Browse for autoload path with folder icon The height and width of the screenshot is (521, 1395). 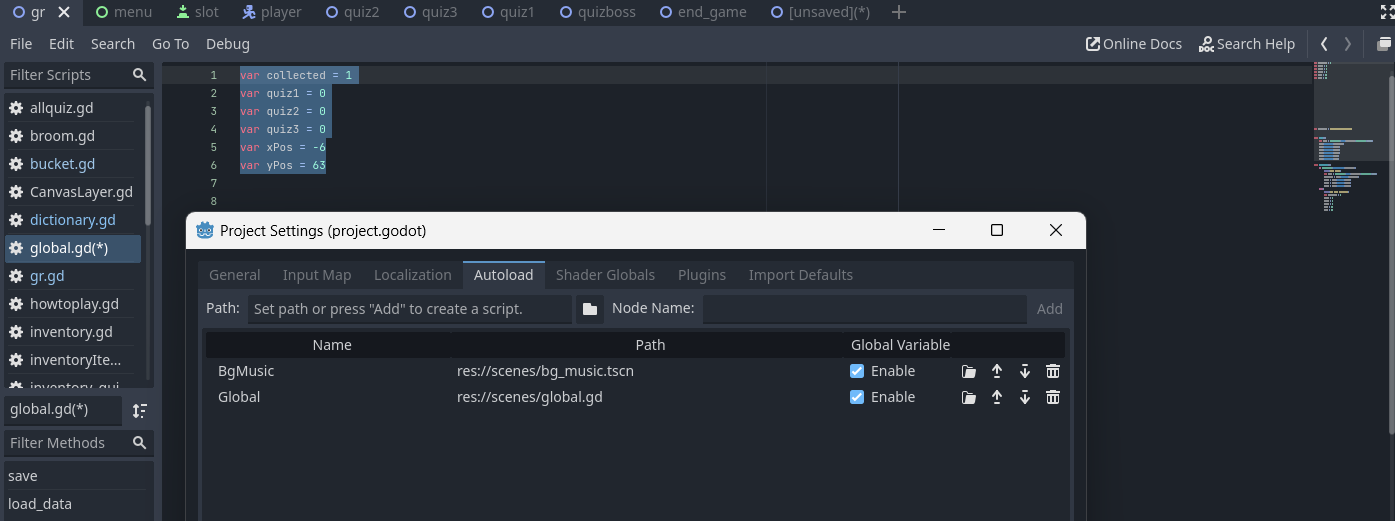(590, 309)
